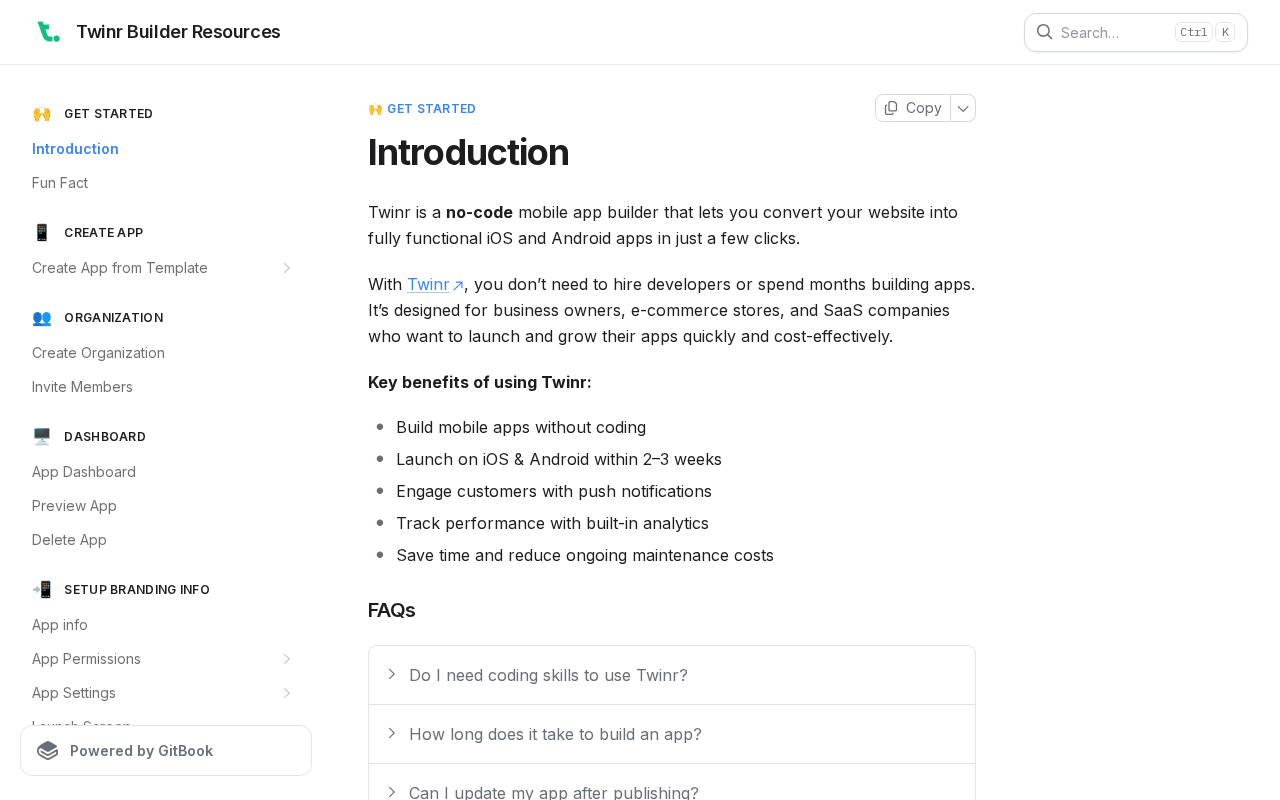This screenshot has height=800, width=1280.
Task: Expand Create App from Template submenu
Action: click(x=287, y=268)
